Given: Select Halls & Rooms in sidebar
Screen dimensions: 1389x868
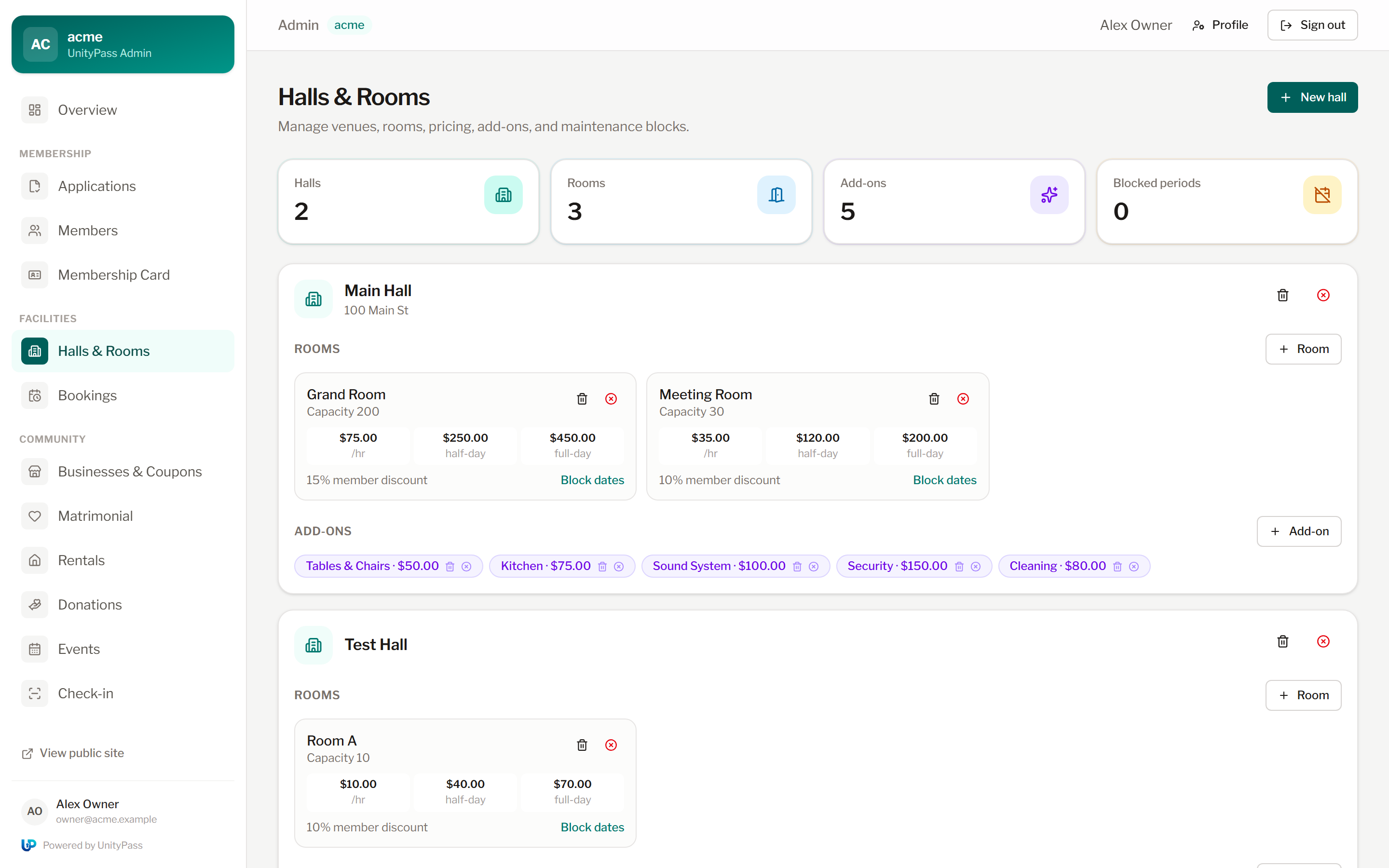Looking at the screenshot, I should coord(123,351).
